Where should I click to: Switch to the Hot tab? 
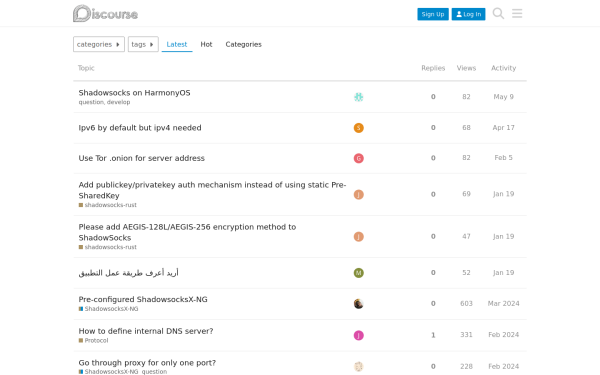pyautogui.click(x=206, y=44)
